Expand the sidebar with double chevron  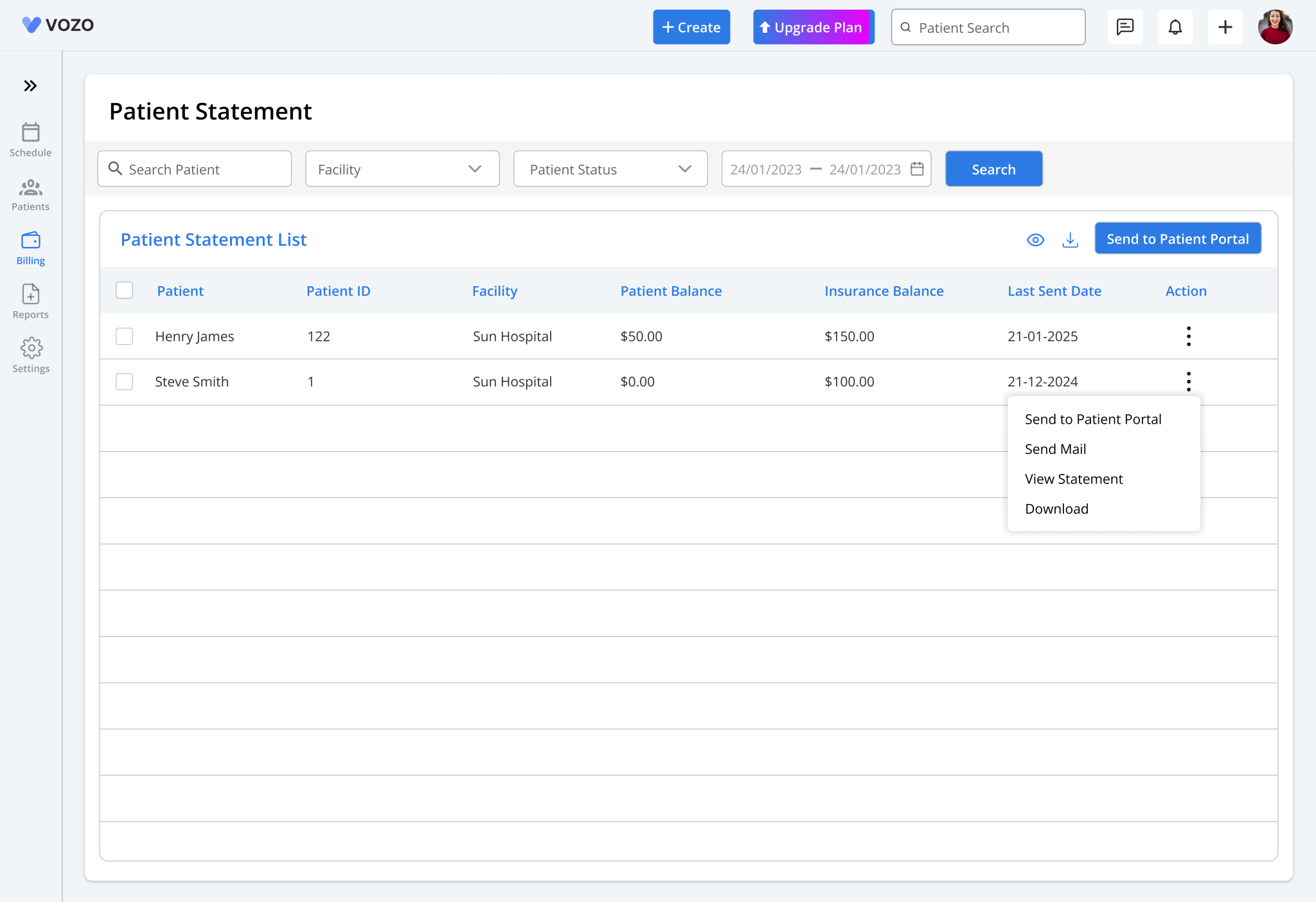30,86
